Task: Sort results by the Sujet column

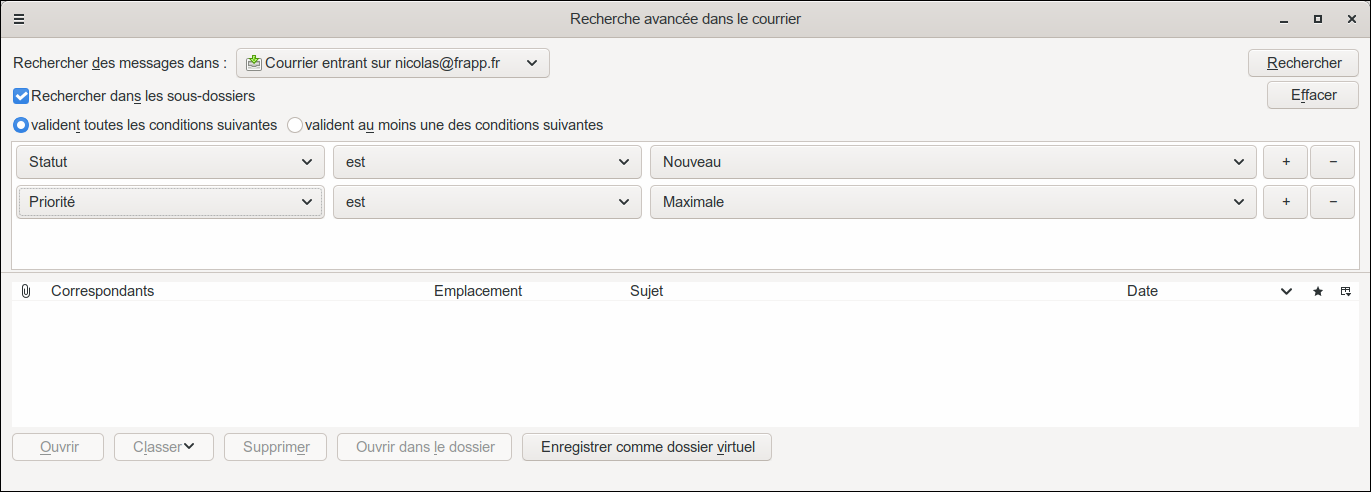Action: point(646,291)
